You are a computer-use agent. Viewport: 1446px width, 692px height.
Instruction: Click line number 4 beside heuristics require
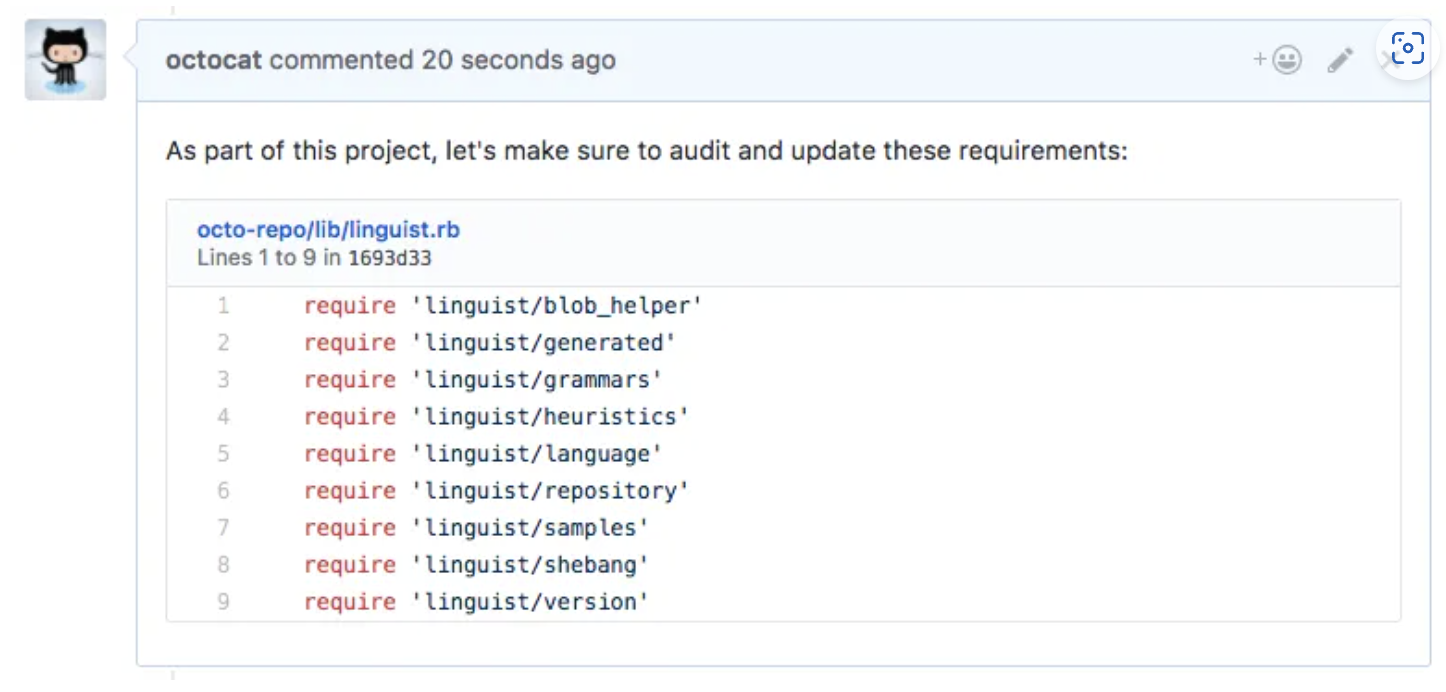[x=223, y=417]
